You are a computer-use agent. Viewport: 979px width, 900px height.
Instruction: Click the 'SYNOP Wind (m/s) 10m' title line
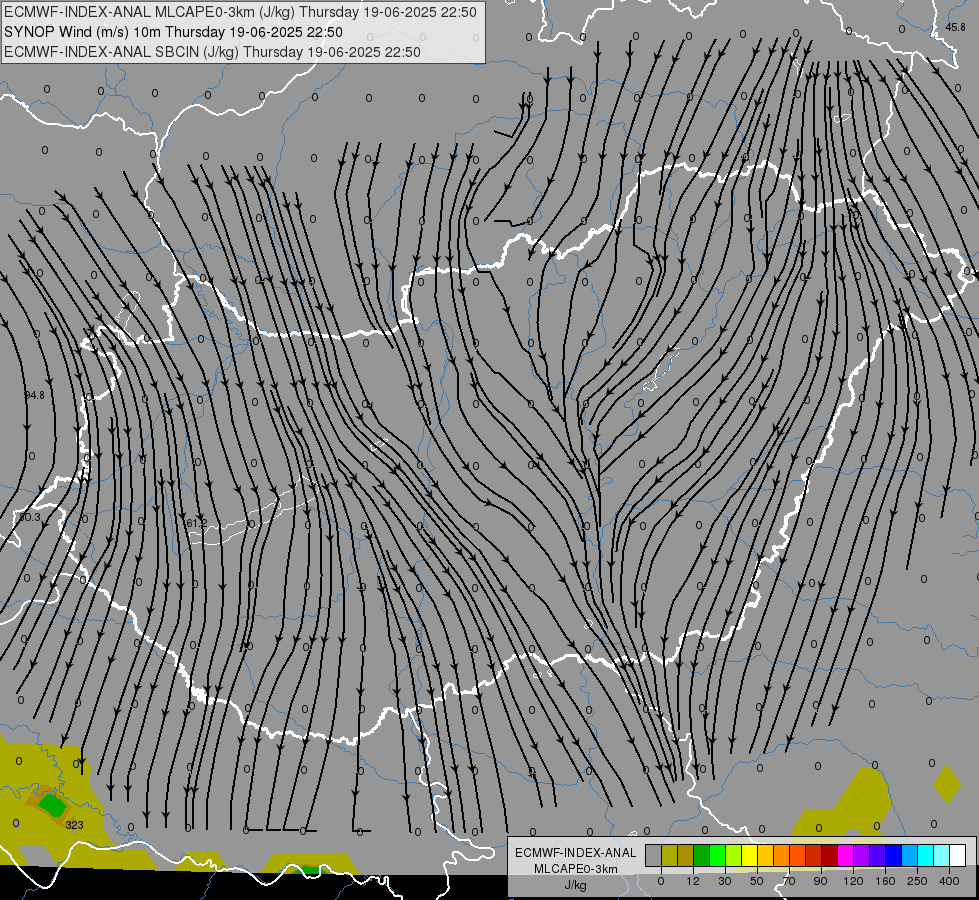[174, 32]
